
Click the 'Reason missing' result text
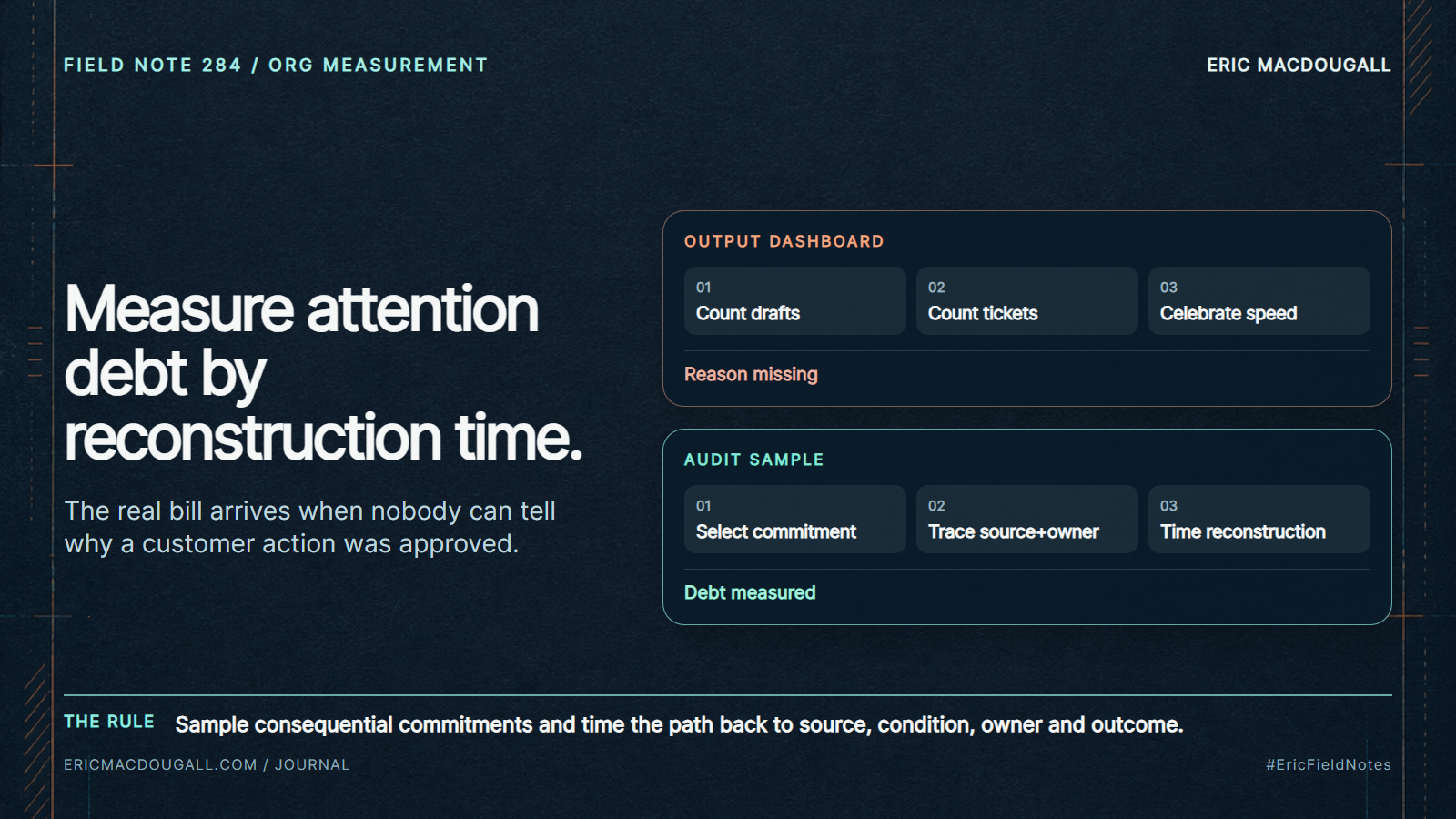point(751,374)
